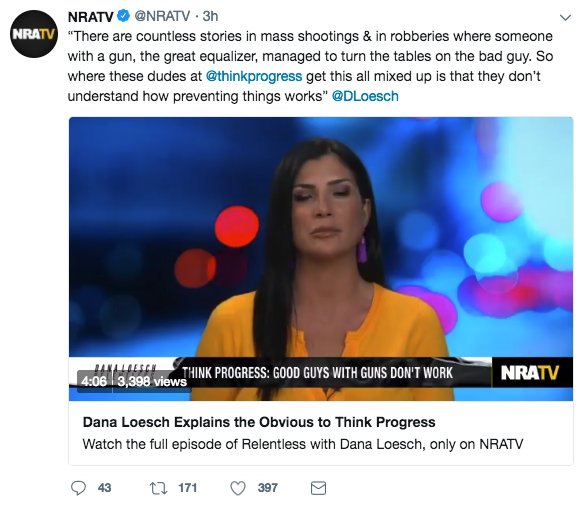
Task: Open the 3h timestamp permalink
Action: (210, 16)
